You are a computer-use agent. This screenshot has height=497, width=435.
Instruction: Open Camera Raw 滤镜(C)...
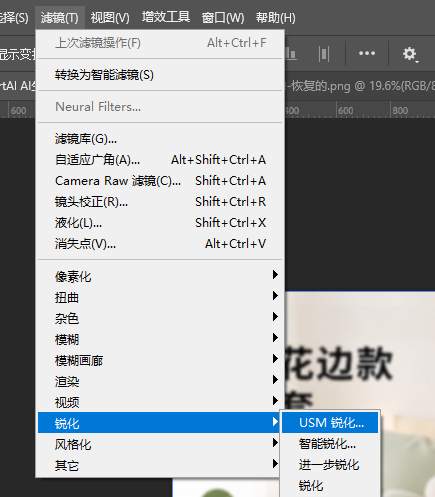coord(160,181)
